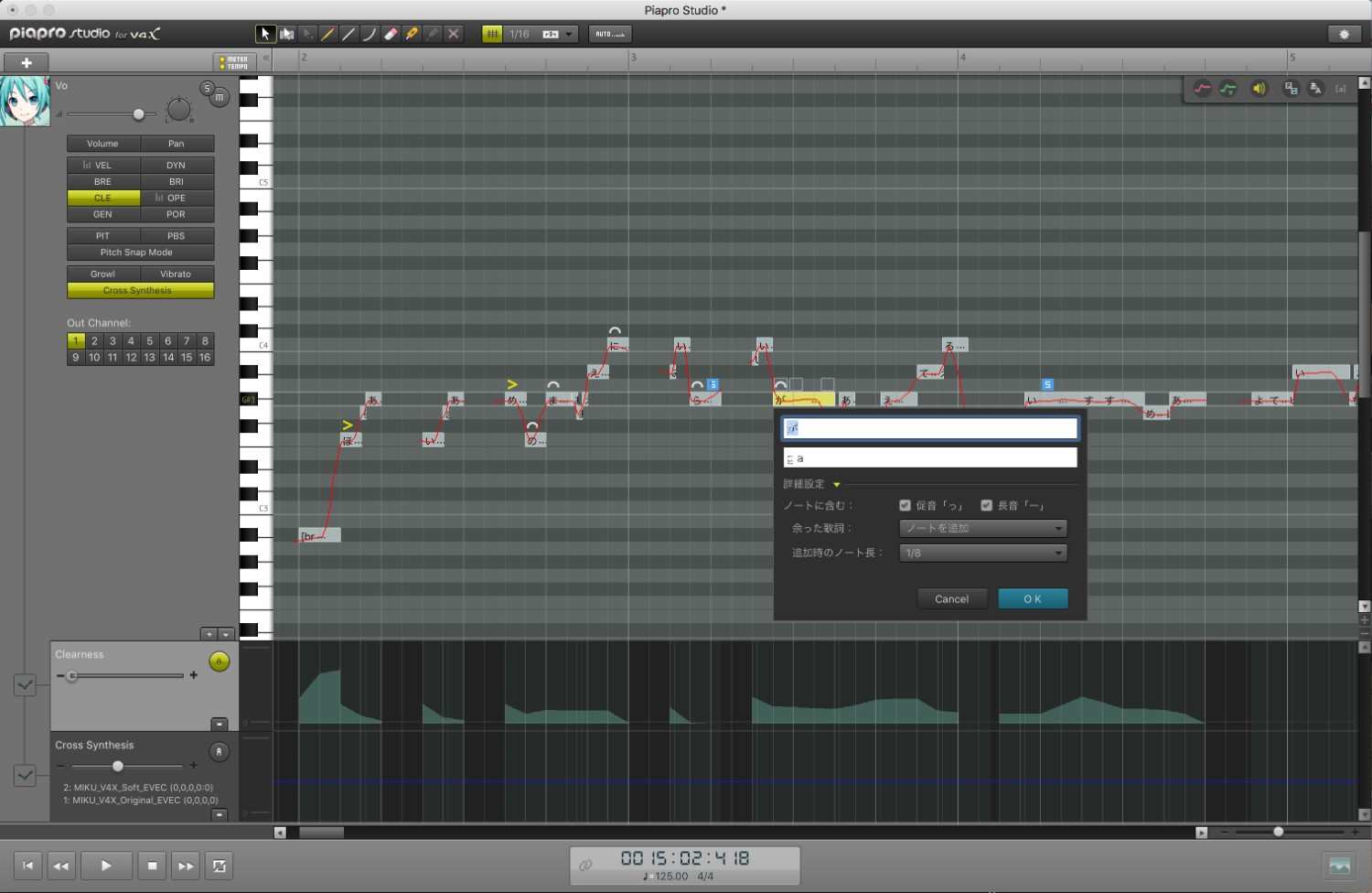The height and width of the screenshot is (893, 1372).
Task: Uncheck the 長音「ー」 checkbox
Action: tap(986, 505)
